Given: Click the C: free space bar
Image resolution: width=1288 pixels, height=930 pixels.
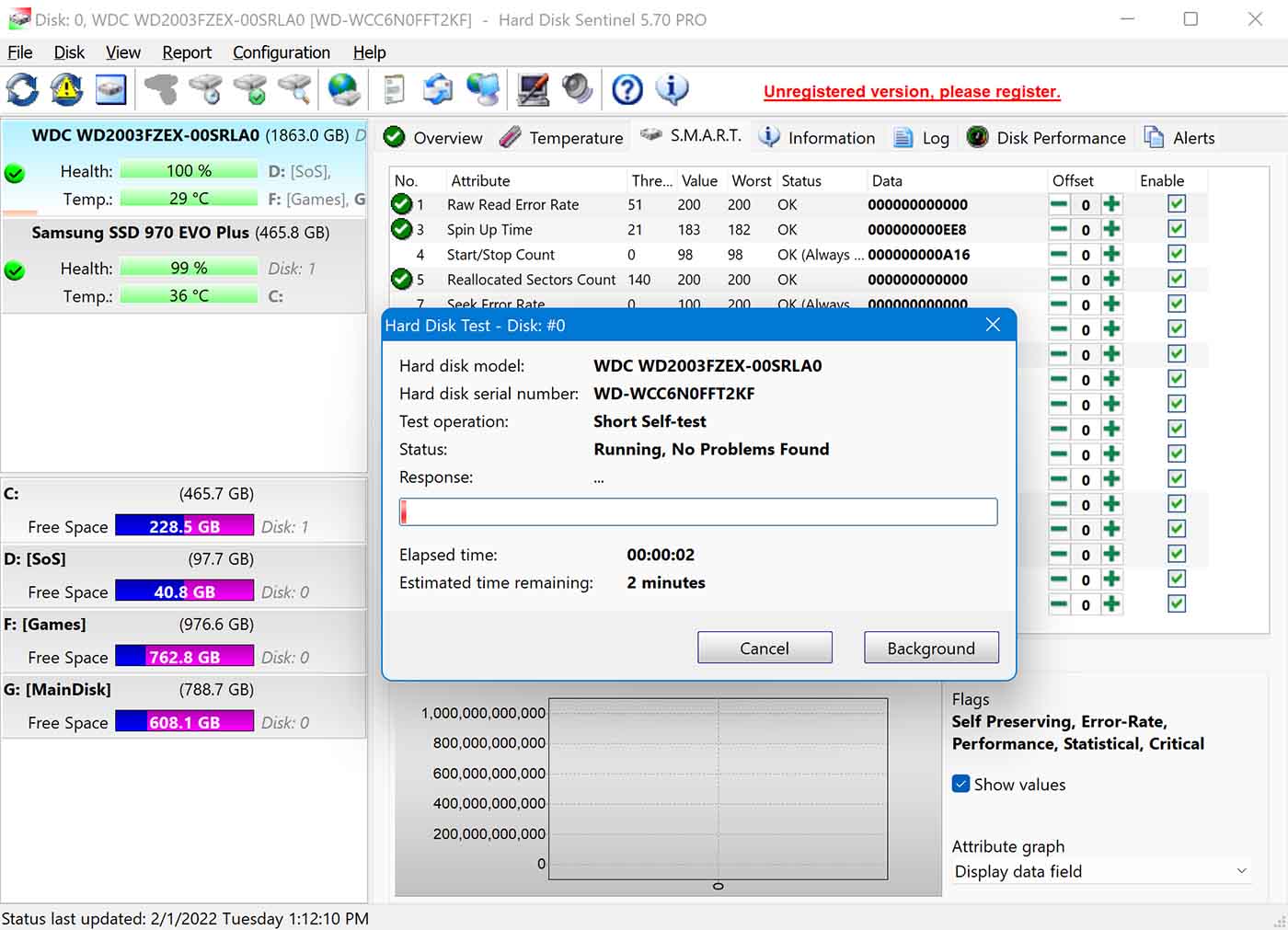Looking at the screenshot, I should (184, 526).
